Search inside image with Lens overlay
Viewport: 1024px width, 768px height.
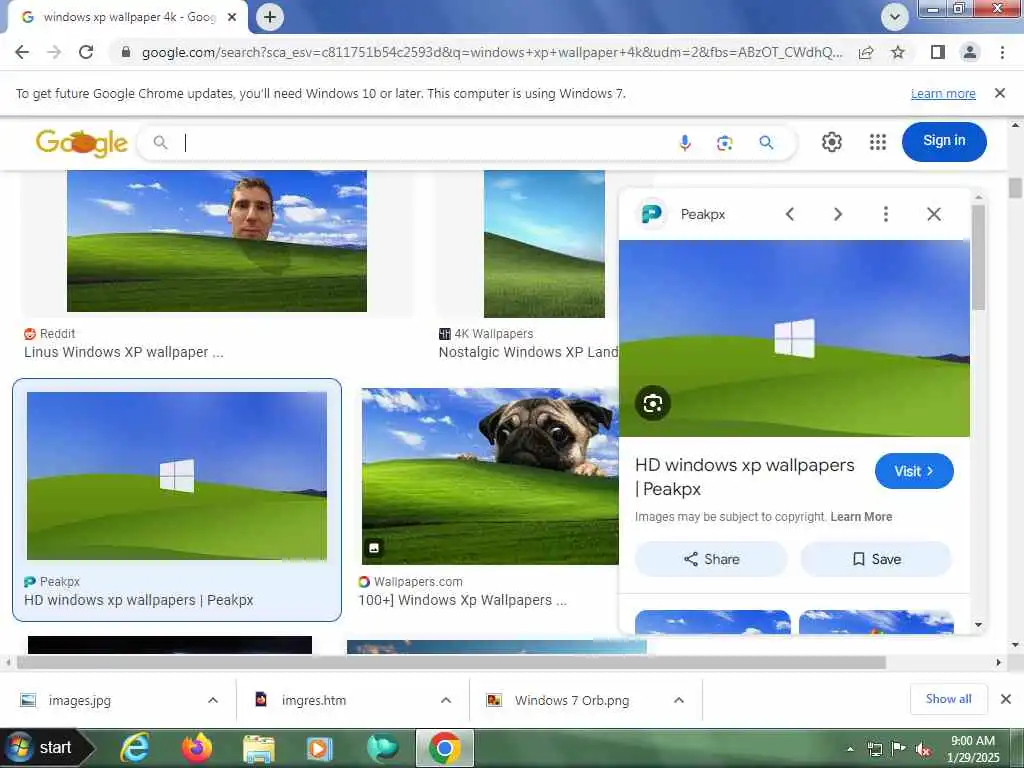[x=652, y=403]
